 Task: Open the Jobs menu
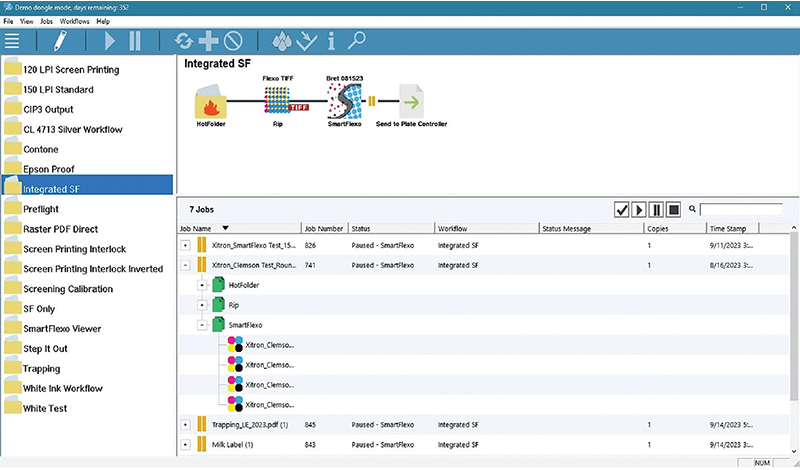coord(46,21)
